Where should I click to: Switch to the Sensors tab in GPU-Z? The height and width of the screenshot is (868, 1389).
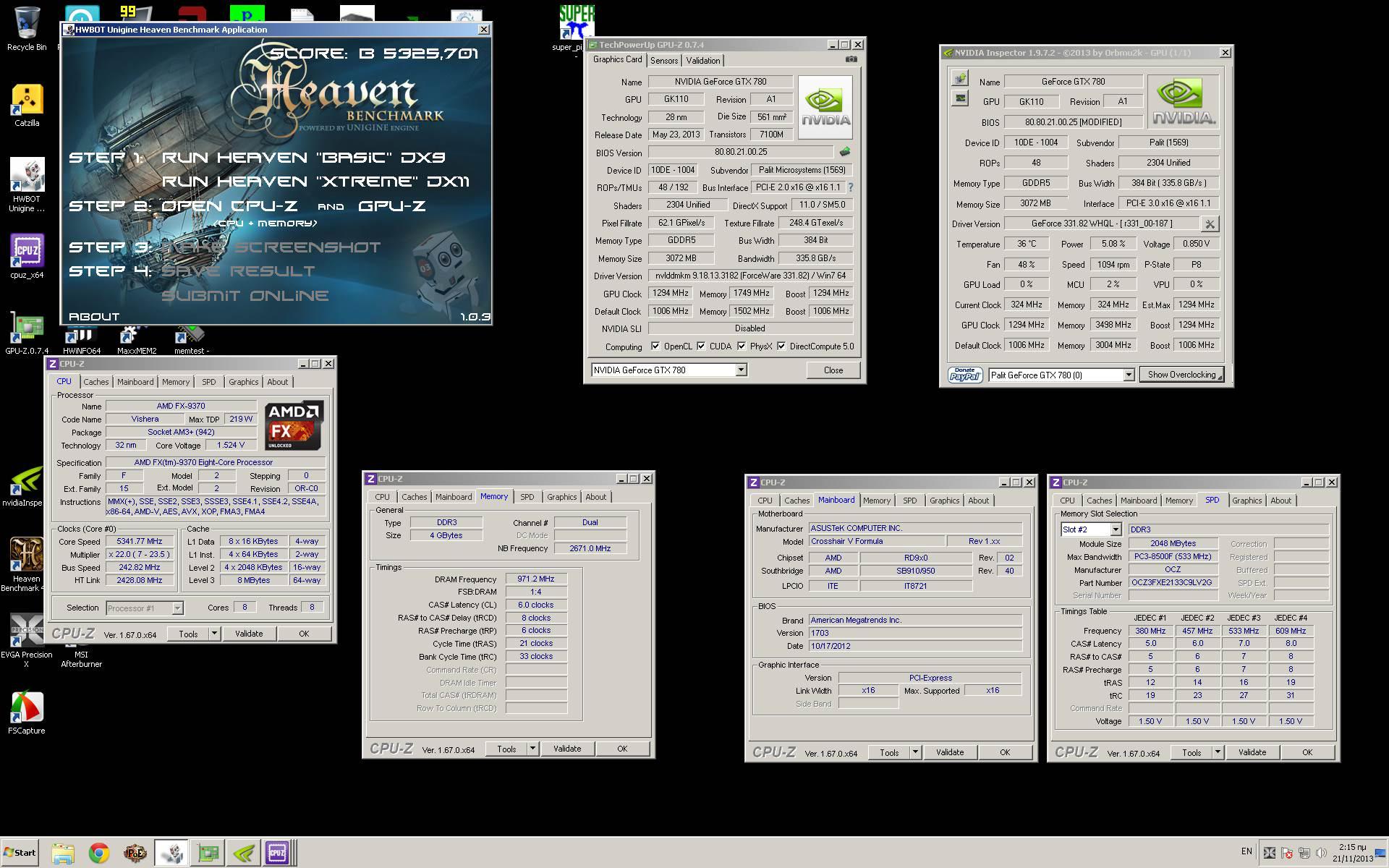tap(664, 61)
